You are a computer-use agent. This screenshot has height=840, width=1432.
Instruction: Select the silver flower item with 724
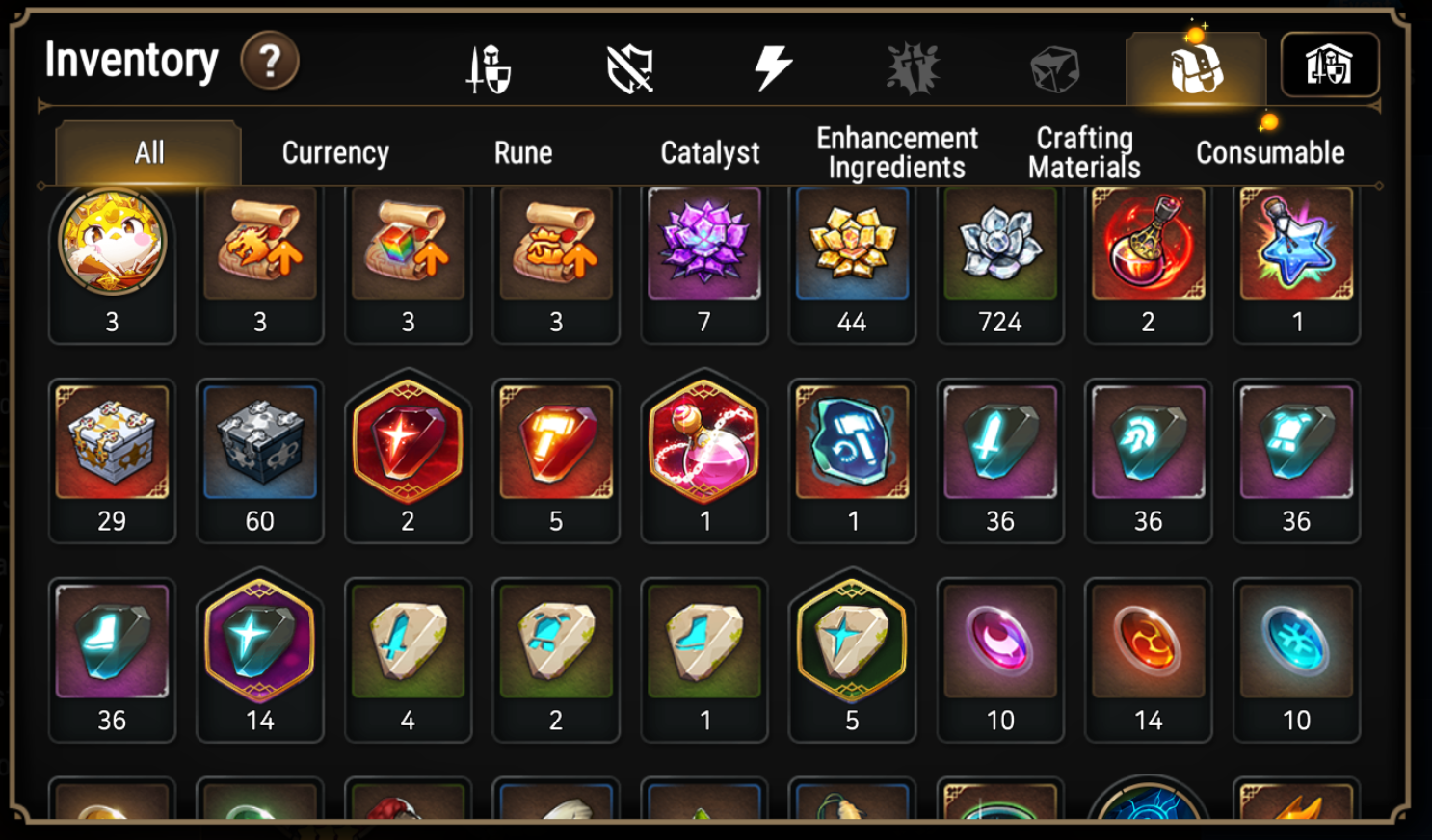[x=1000, y=264]
